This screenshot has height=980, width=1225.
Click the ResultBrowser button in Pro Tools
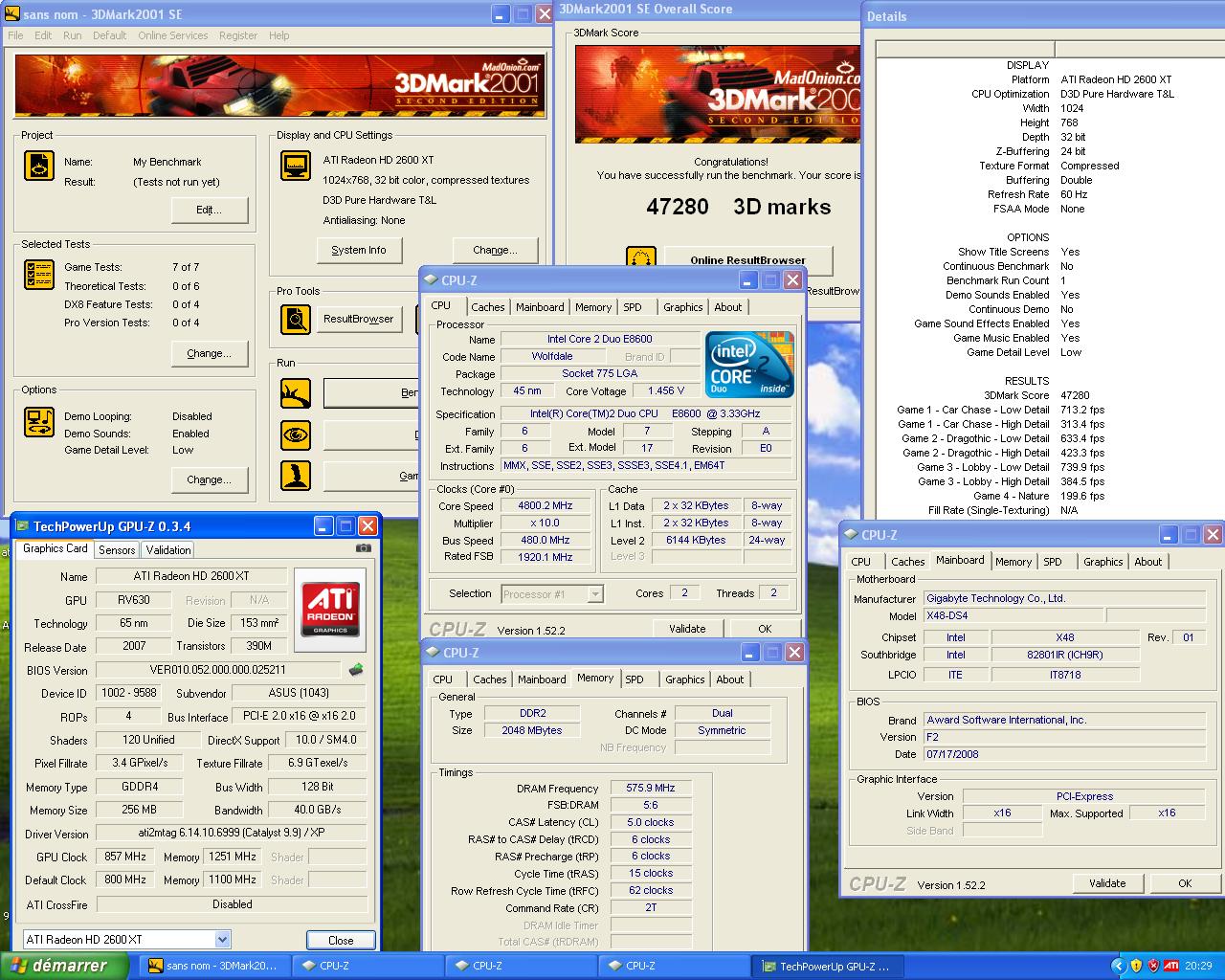click(359, 319)
